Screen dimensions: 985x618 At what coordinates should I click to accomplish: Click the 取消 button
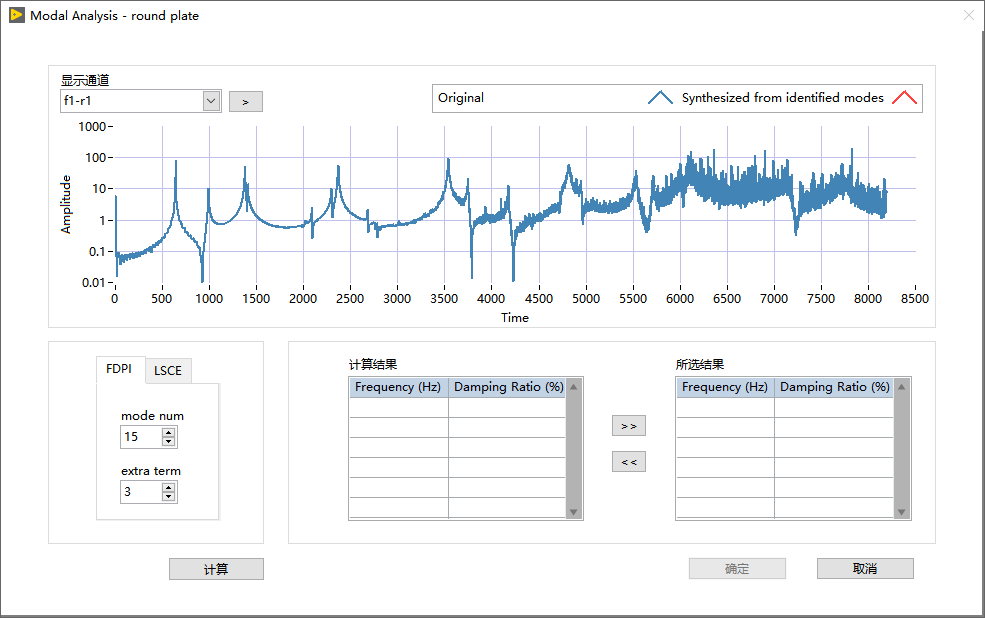[x=865, y=568]
